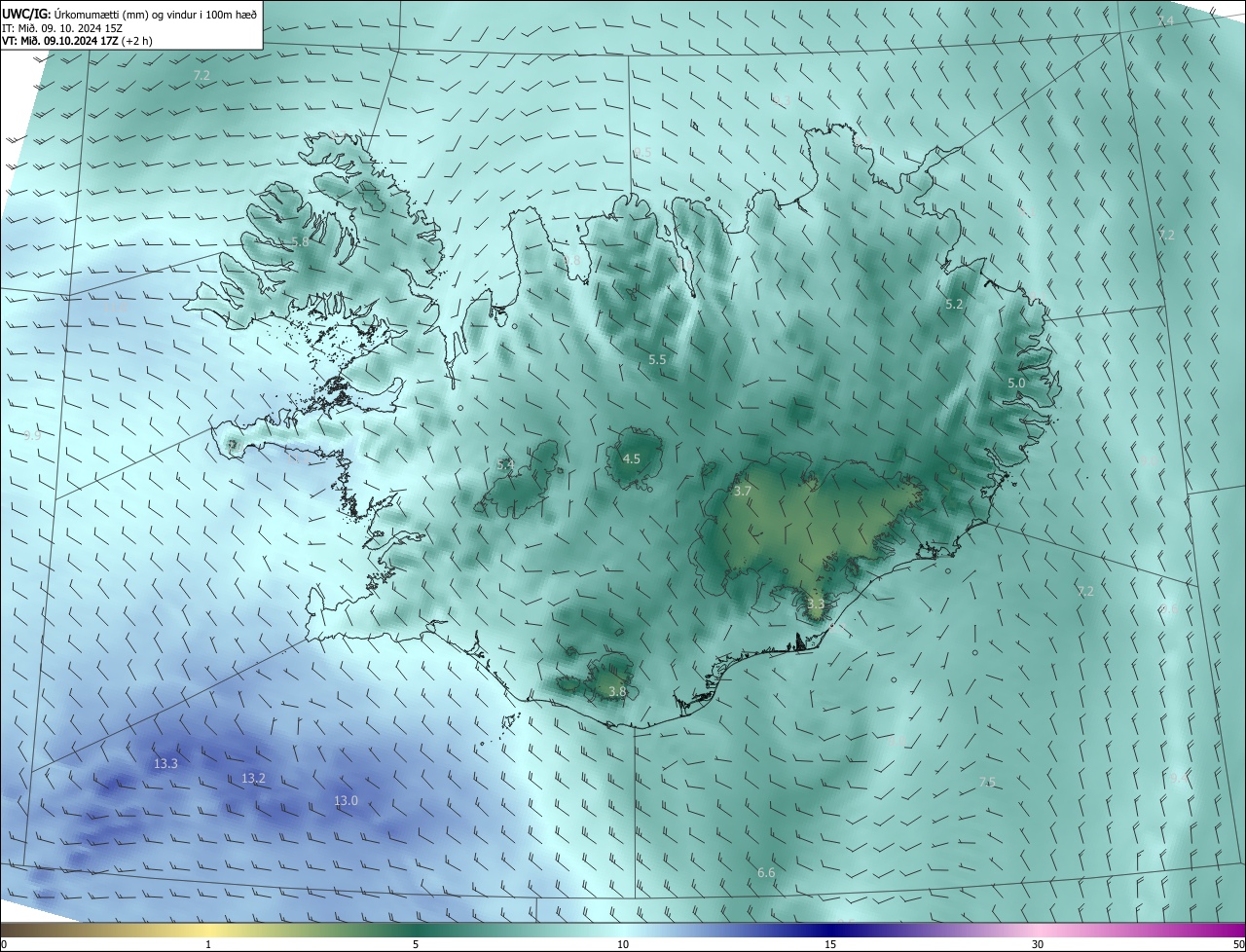Viewport: 1246px width, 952px height.
Task: Click the 6.6 value label
Action: [766, 873]
